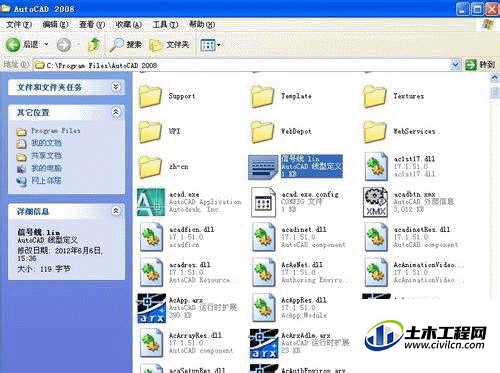Select the acadficn.dll file icon
The height and width of the screenshot is (373, 500).
pyautogui.click(x=152, y=237)
